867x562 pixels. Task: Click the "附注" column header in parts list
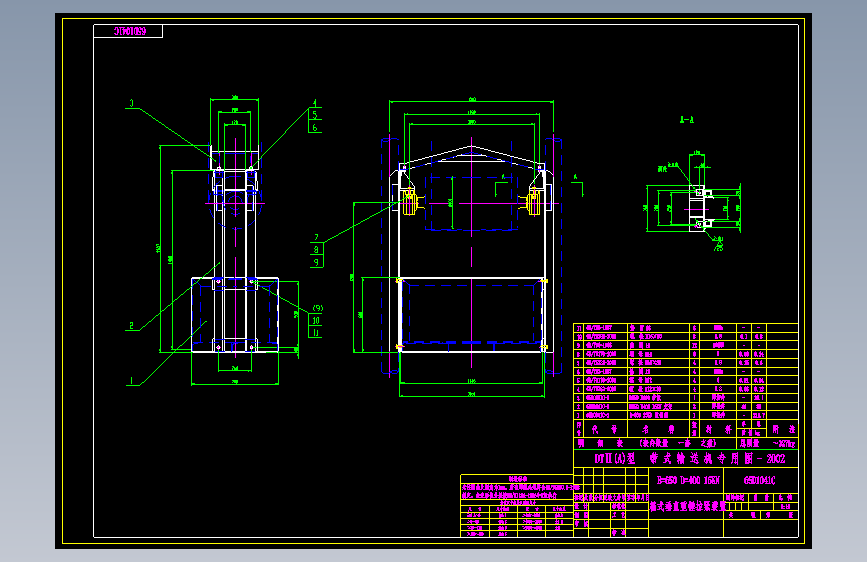(x=783, y=429)
